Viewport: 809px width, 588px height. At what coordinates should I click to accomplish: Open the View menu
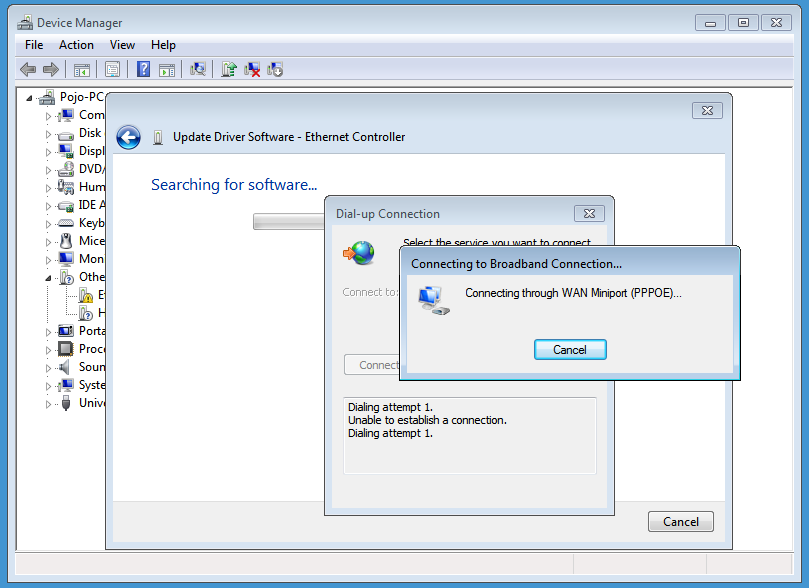pyautogui.click(x=122, y=45)
